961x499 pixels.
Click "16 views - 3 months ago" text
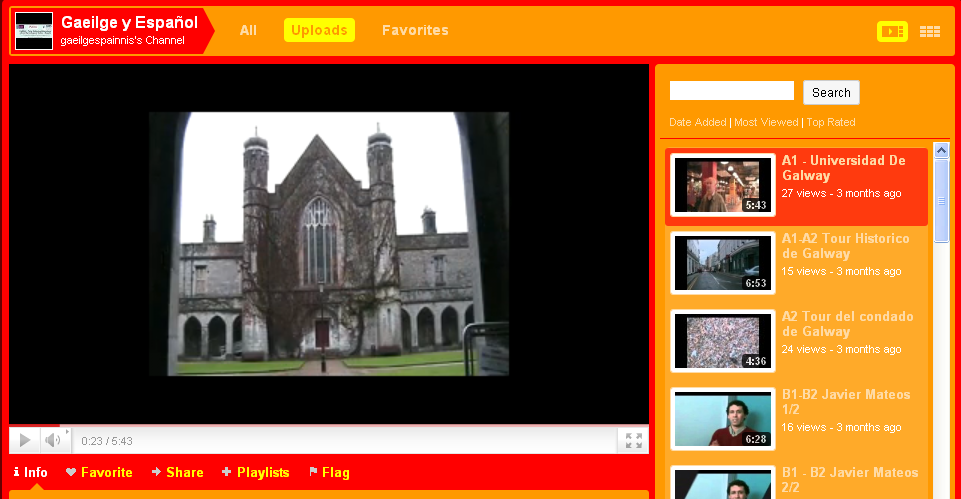click(841, 427)
